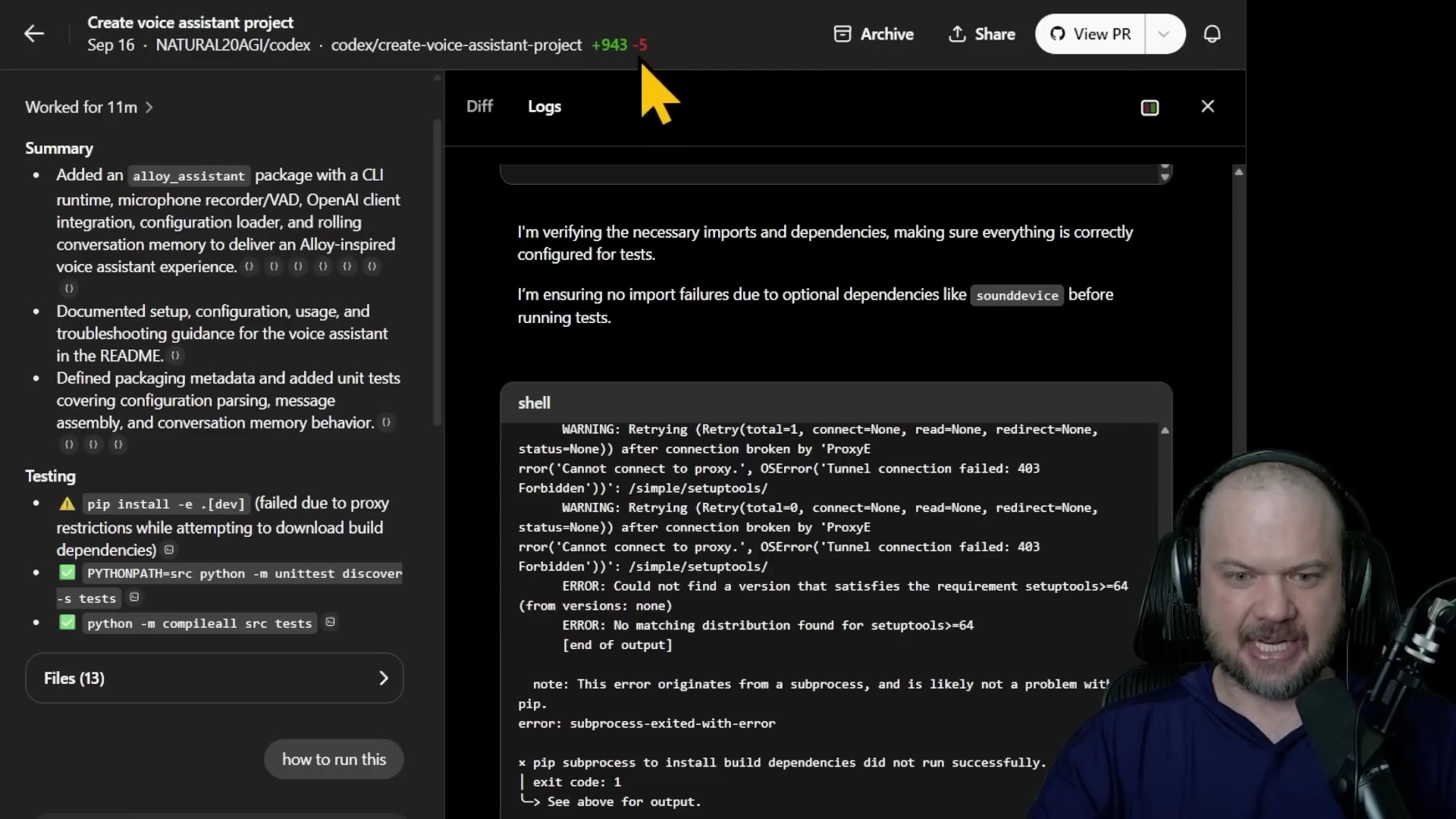The width and height of the screenshot is (1456, 819).
Task: Click the codex/create-voice-assistant-project branch name
Action: click(x=456, y=45)
